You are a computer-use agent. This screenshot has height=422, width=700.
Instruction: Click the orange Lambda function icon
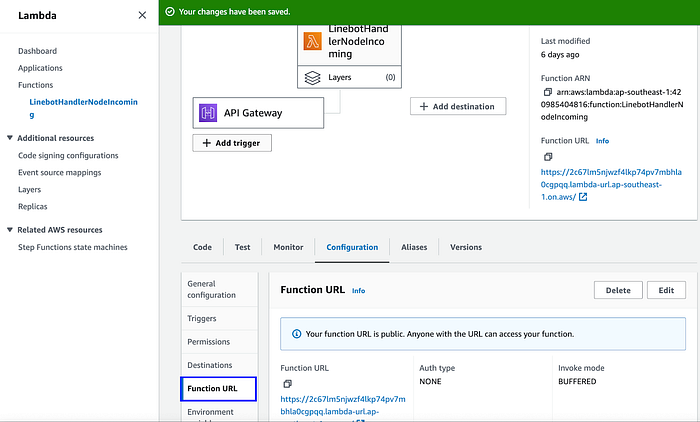click(x=312, y=41)
